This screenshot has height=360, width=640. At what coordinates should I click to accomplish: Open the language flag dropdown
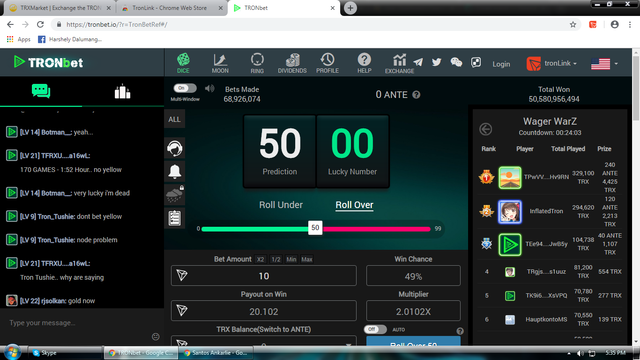point(604,64)
